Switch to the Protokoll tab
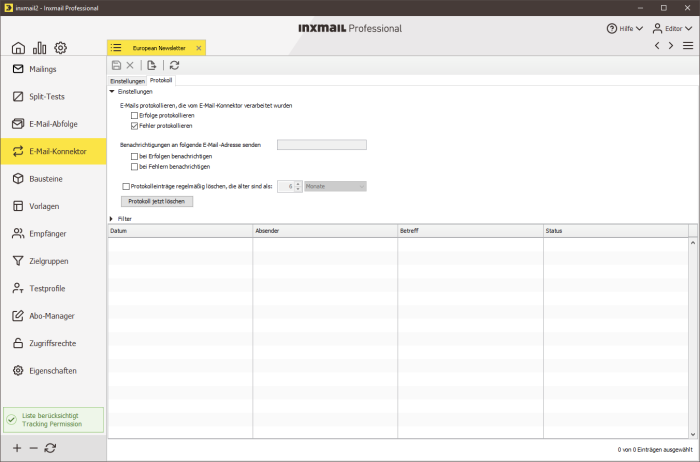 coord(161,80)
